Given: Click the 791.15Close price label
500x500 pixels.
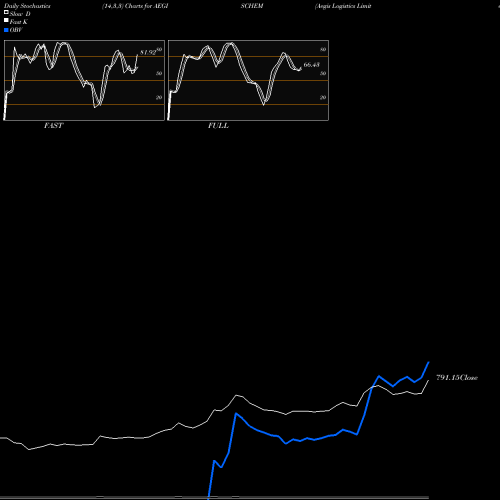Looking at the screenshot, I should click(457, 377).
